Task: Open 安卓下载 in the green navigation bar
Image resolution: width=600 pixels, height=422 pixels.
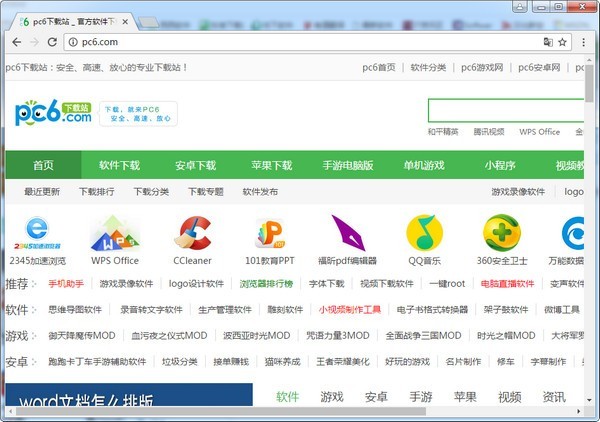Action: pyautogui.click(x=196, y=165)
